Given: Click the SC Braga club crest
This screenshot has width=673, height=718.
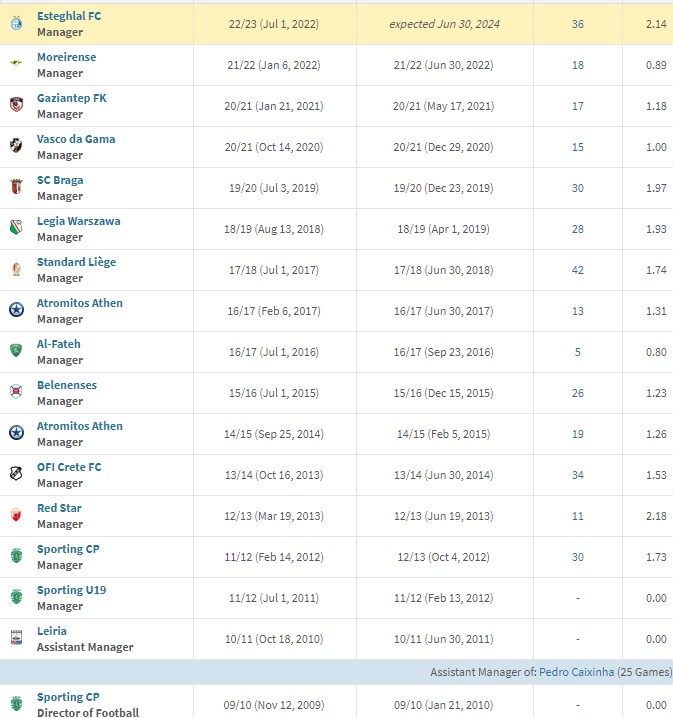Looking at the screenshot, I should [16, 187].
